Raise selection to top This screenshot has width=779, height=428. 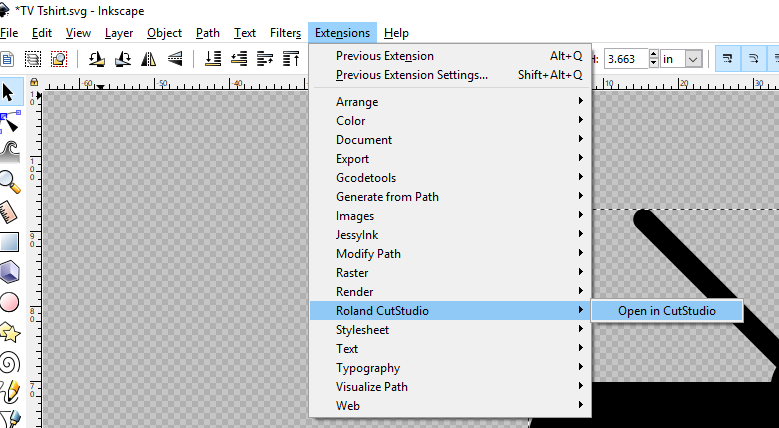pos(291,59)
